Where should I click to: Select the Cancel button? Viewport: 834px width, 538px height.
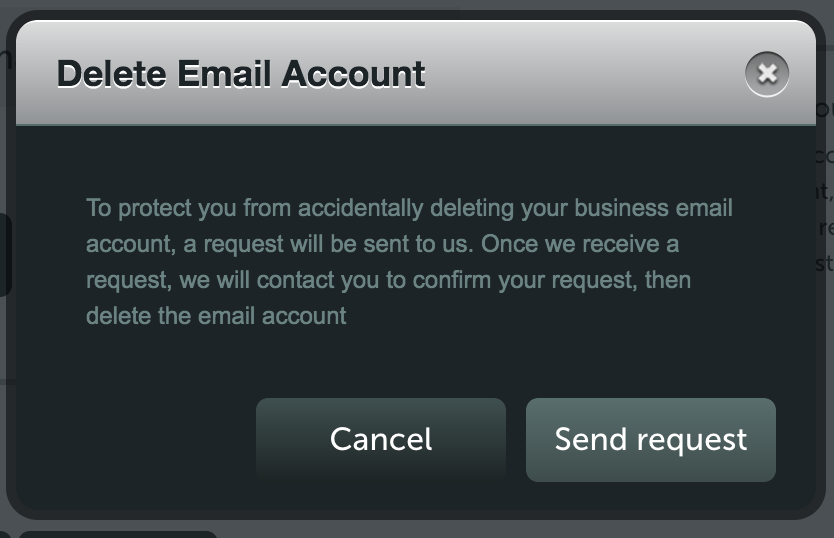381,440
